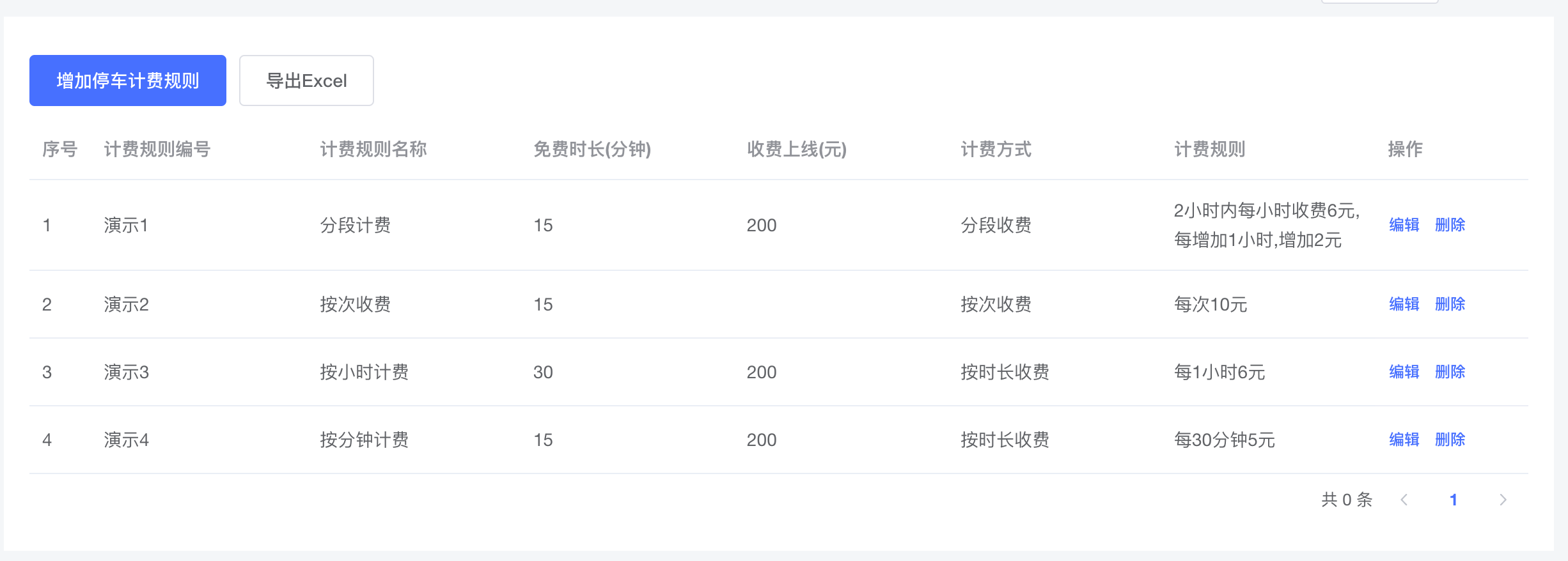Delete the 演示4 rule
The width and height of the screenshot is (1568, 561).
tap(1449, 440)
